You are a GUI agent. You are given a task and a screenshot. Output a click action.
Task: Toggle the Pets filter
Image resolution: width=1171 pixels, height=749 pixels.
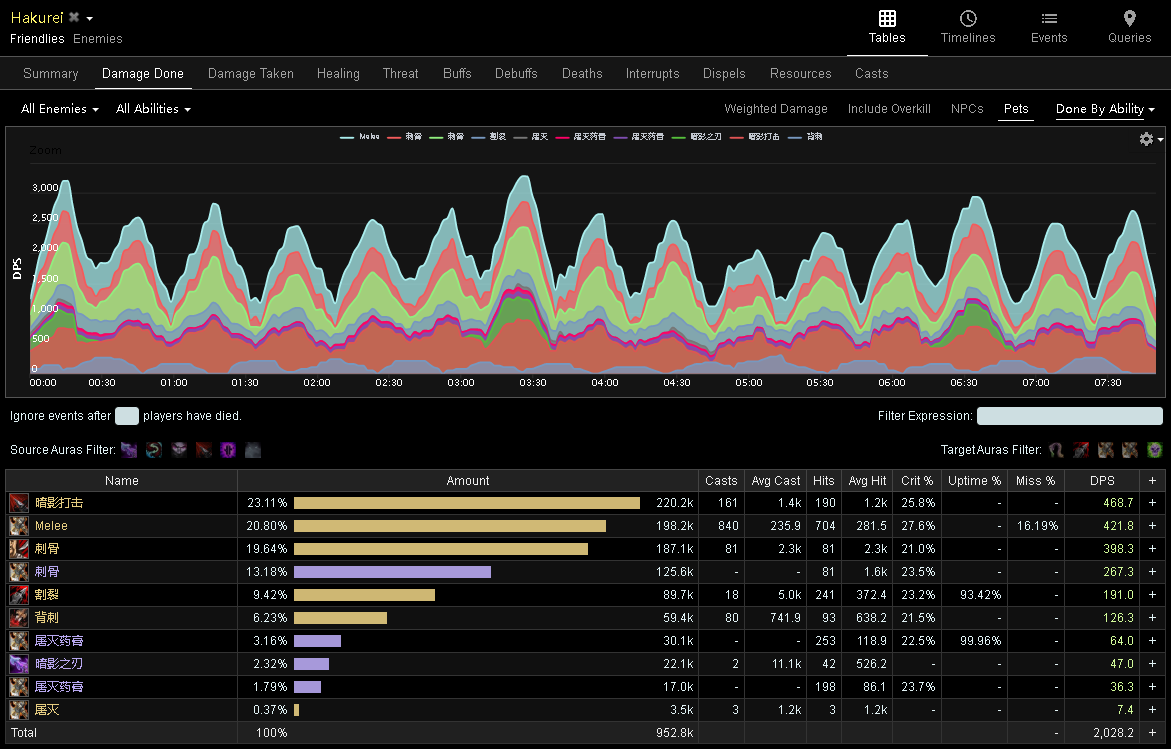point(1016,109)
